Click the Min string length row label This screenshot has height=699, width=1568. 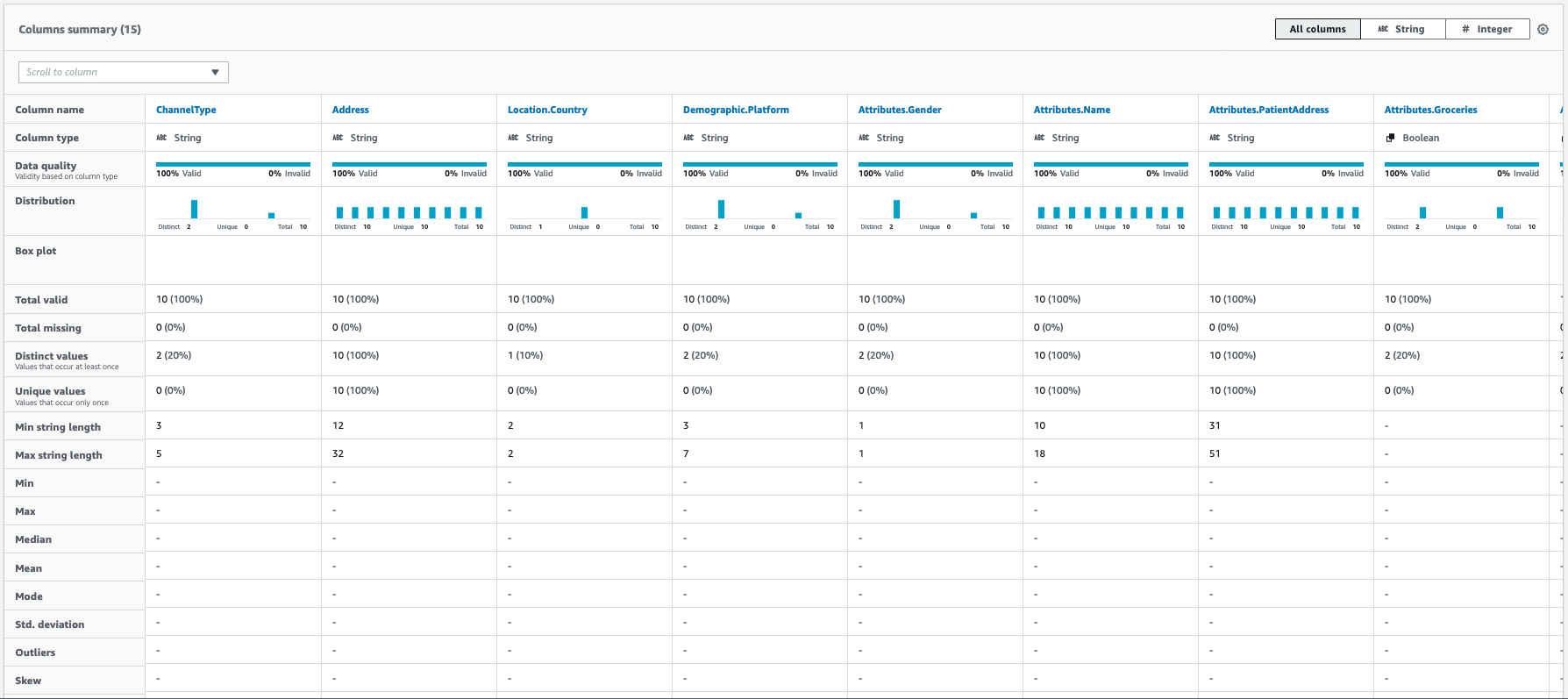tap(58, 427)
